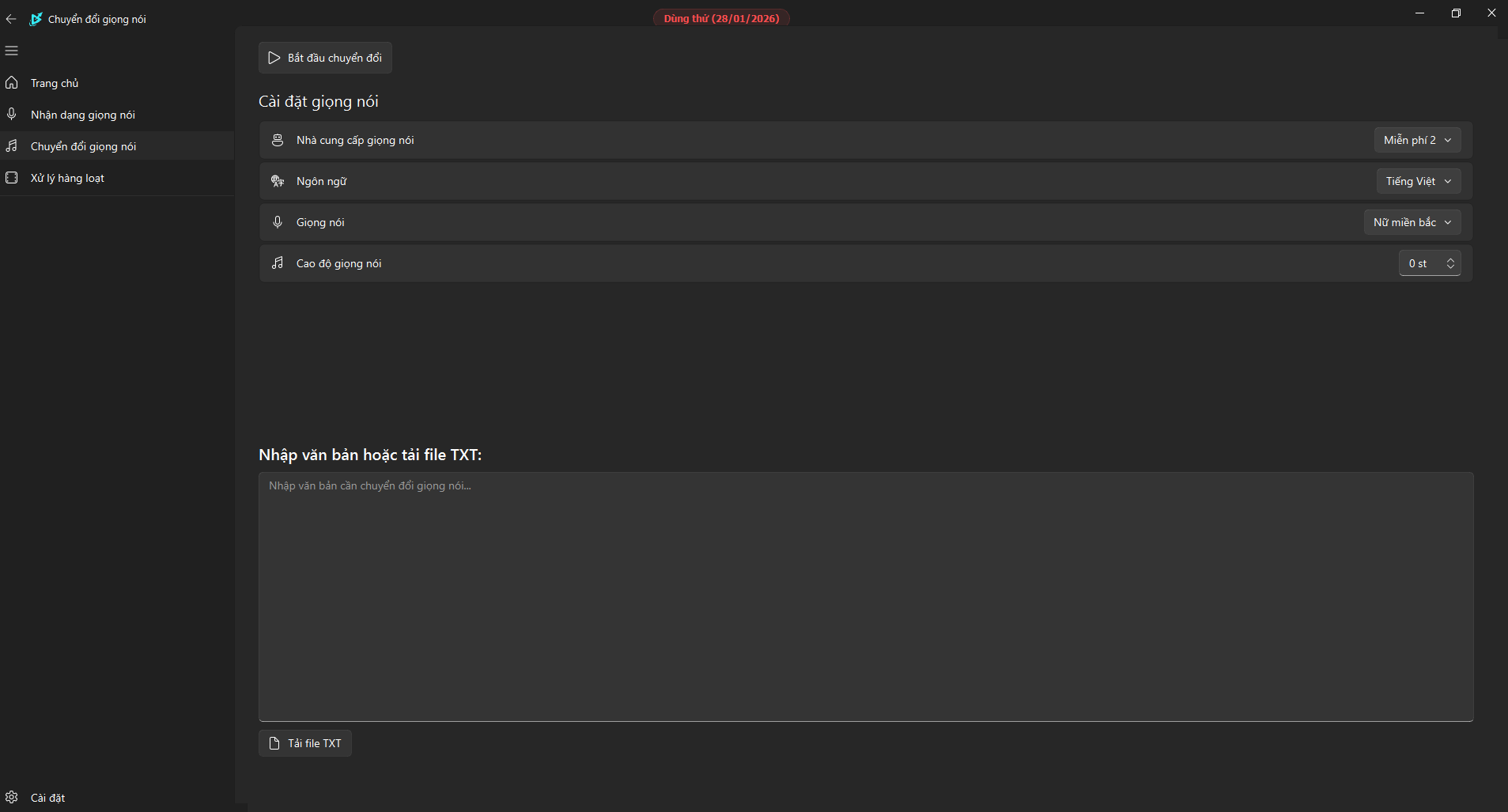
Task: Select Nhận dạng giọng nói menu item
Action: [83, 115]
